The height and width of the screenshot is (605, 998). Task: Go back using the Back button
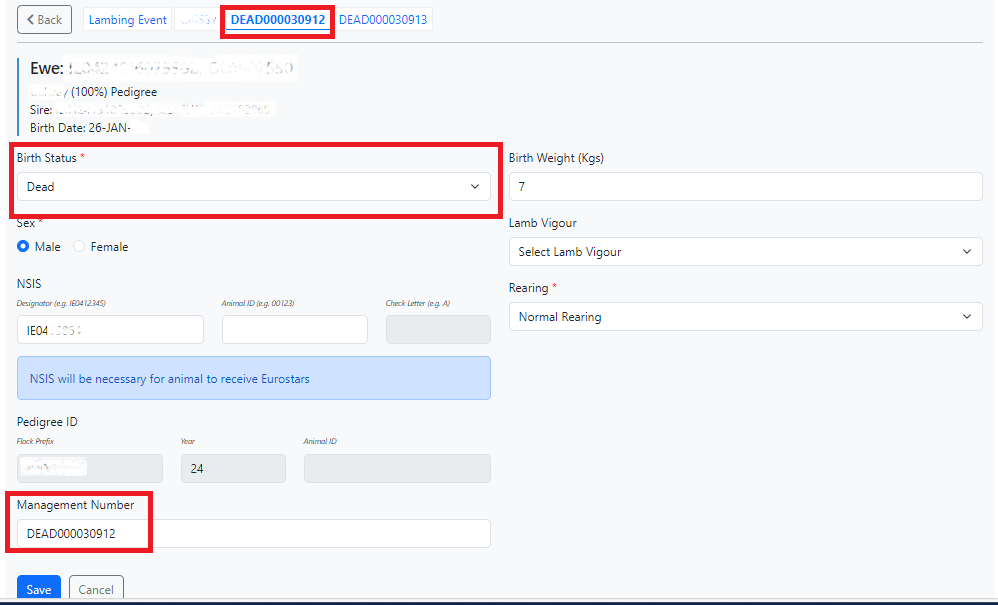coord(44,20)
